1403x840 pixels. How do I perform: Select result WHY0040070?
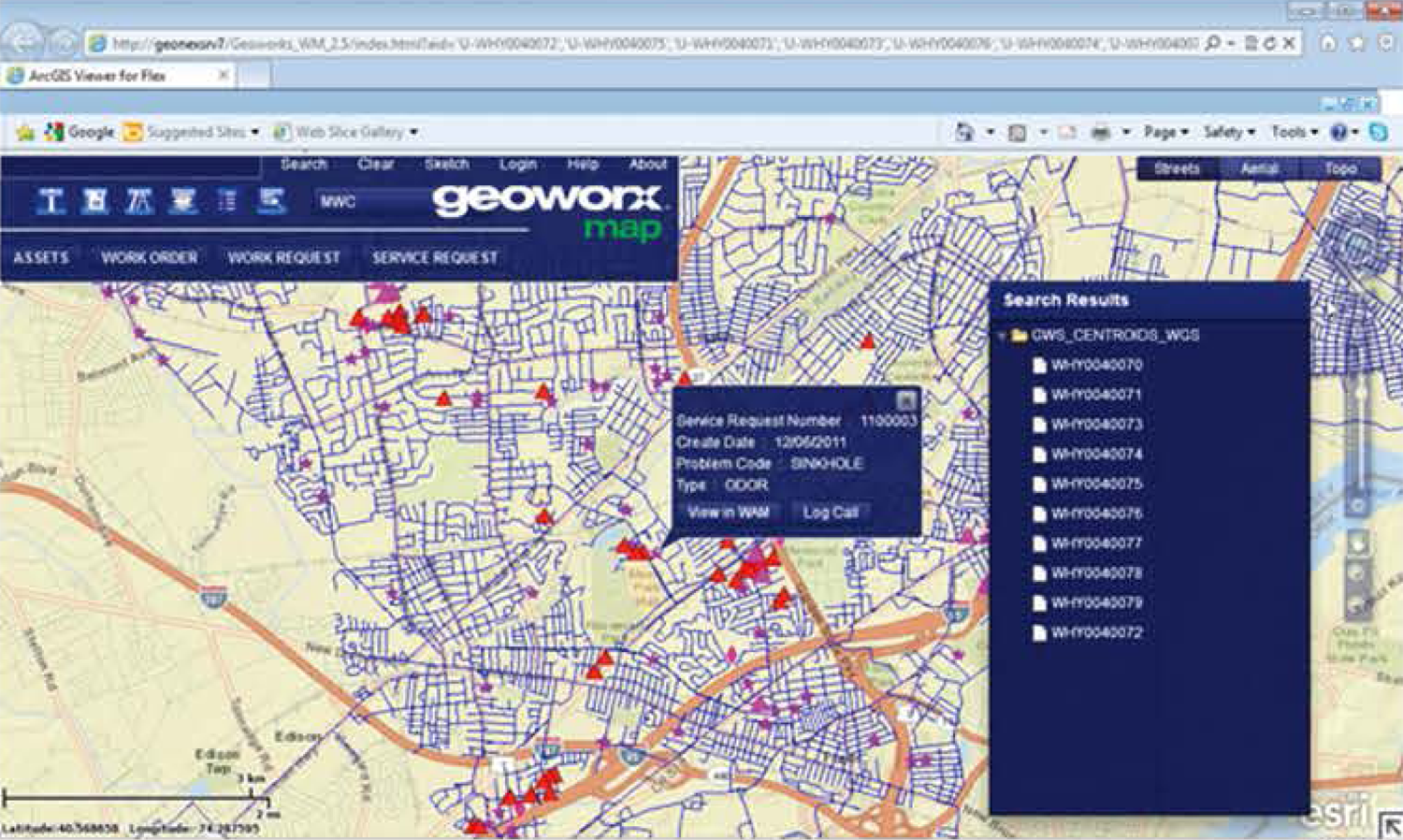[1097, 365]
